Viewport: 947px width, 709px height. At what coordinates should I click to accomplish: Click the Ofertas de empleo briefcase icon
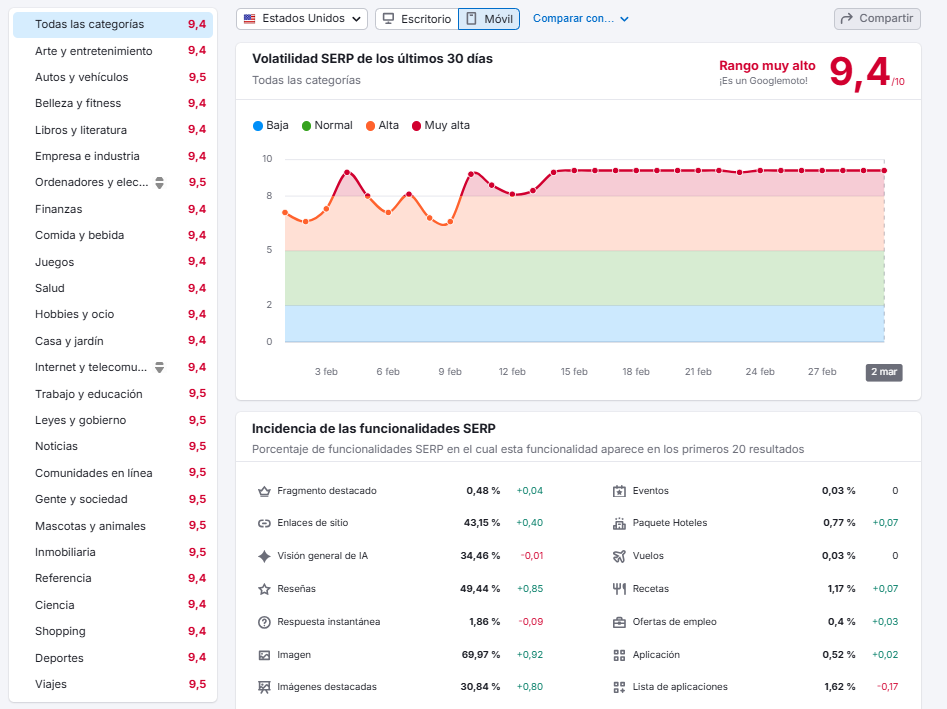pyautogui.click(x=619, y=622)
